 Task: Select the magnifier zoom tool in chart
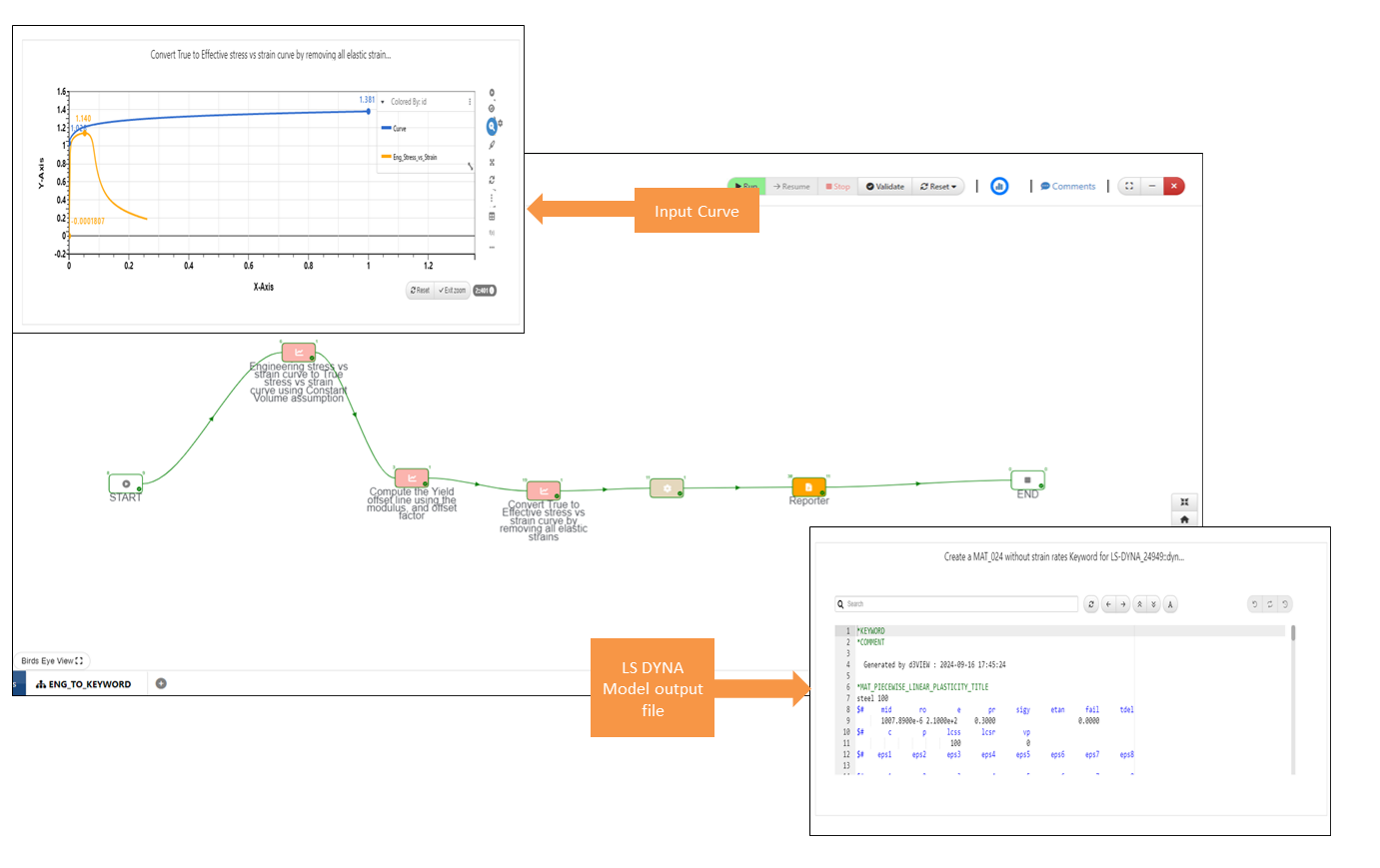tap(492, 127)
